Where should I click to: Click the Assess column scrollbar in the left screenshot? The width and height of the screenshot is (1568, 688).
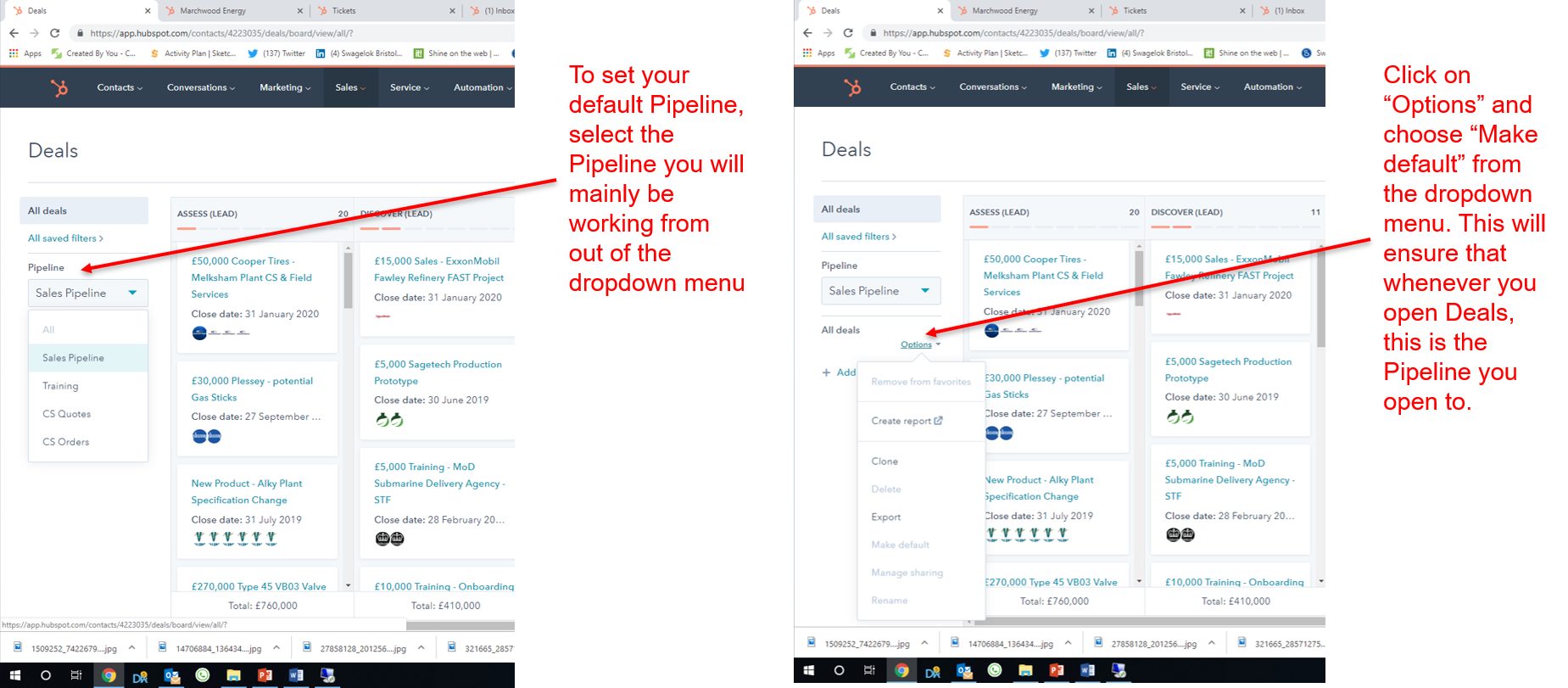348,282
